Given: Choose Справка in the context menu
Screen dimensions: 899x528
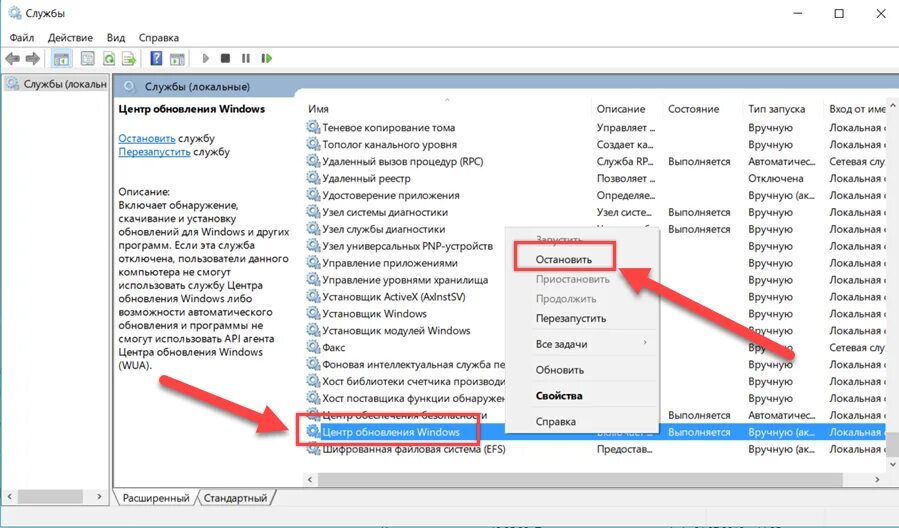Looking at the screenshot, I should pyautogui.click(x=556, y=421).
